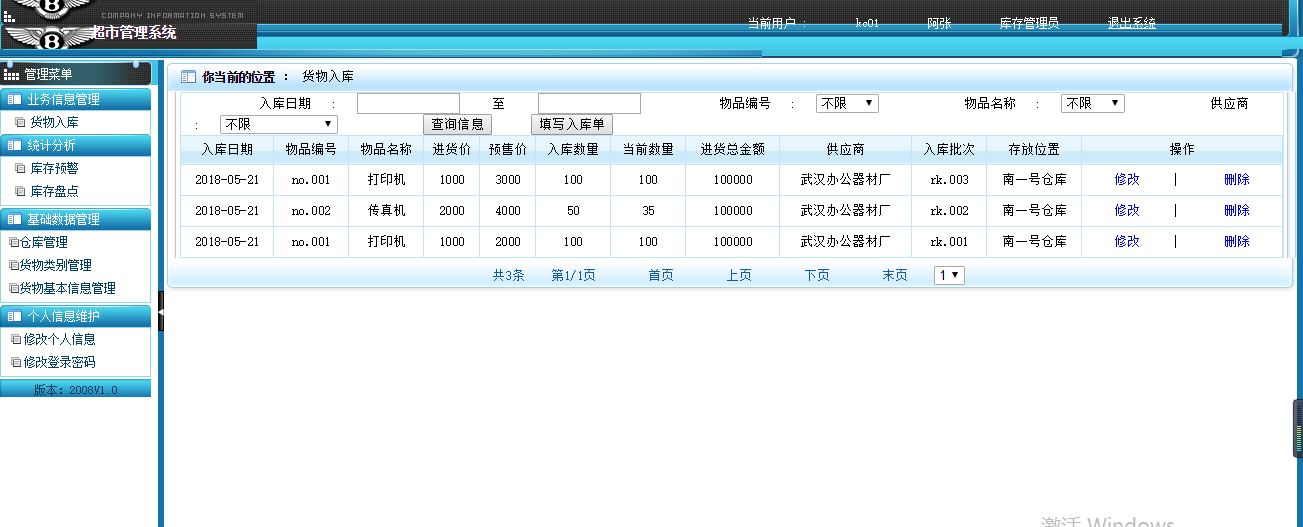The width and height of the screenshot is (1303, 527).
Task: Click the 查询信息 button
Action: 457,124
